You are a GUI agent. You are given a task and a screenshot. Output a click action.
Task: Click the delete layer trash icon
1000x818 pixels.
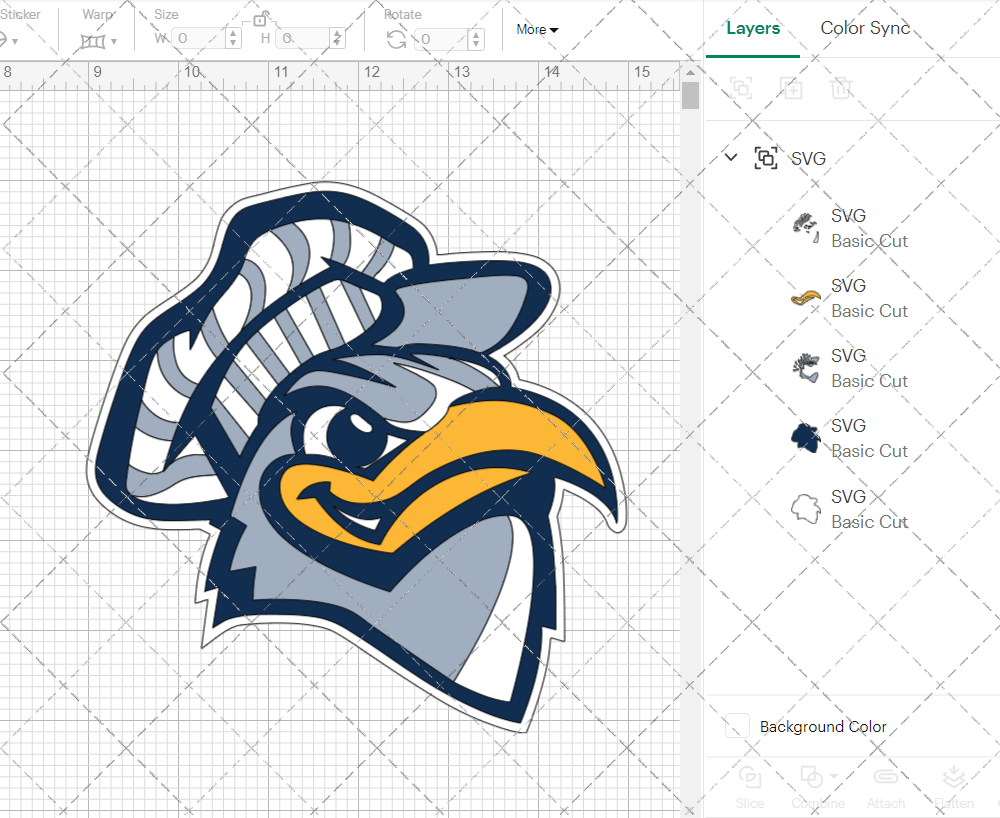[x=842, y=88]
